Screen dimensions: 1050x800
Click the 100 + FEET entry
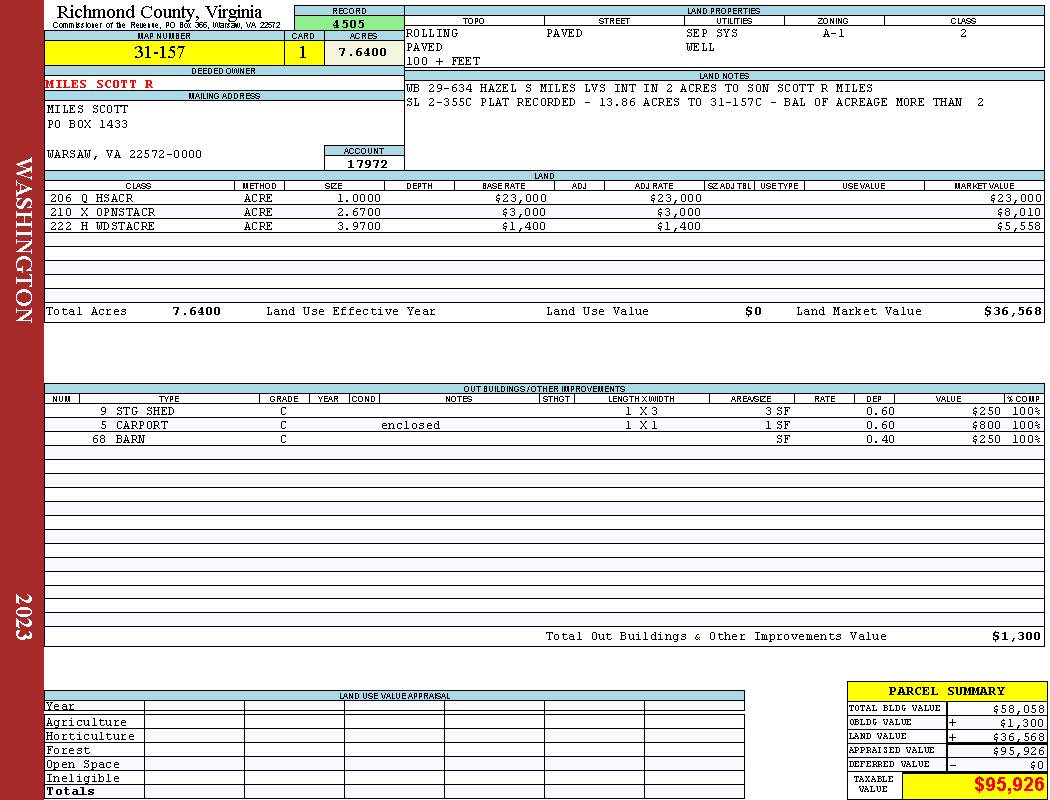443,61
